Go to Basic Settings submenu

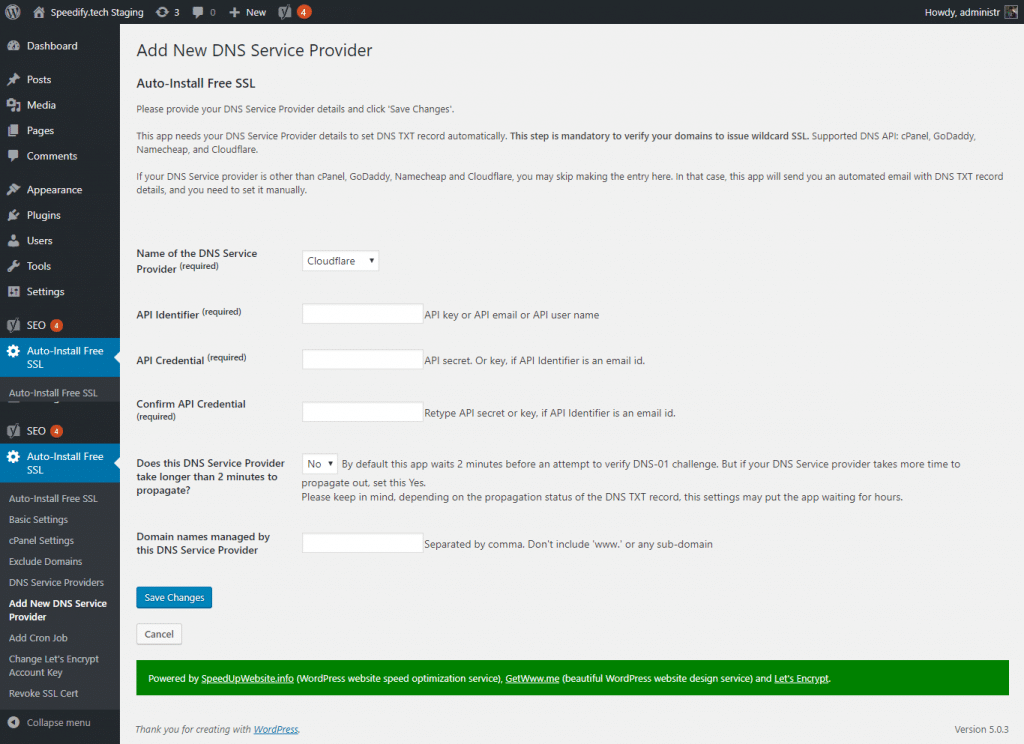pyautogui.click(x=39, y=519)
